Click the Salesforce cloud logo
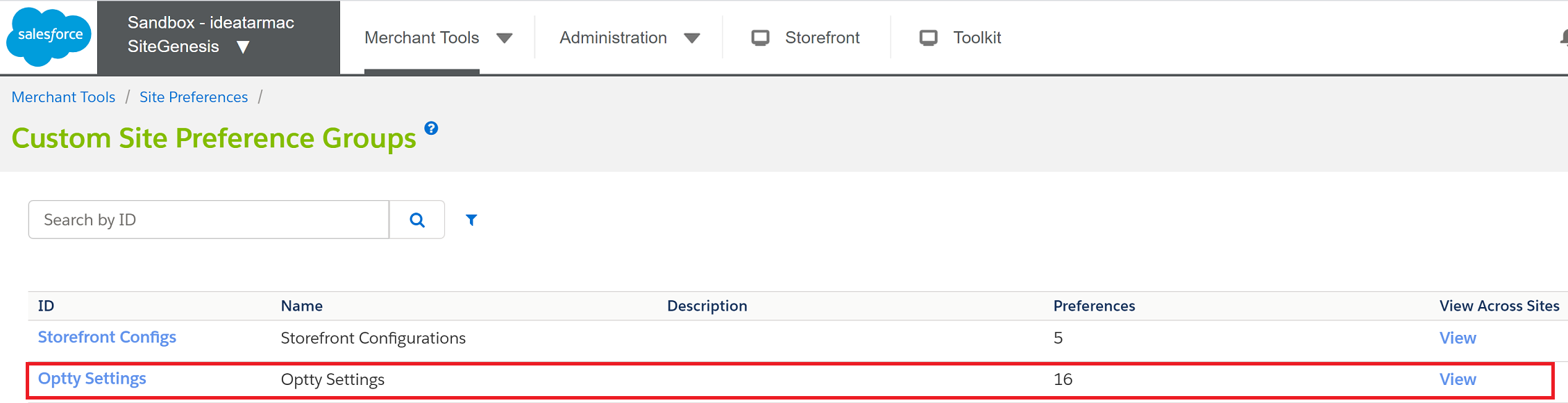This screenshot has width=1568, height=403. (x=49, y=36)
